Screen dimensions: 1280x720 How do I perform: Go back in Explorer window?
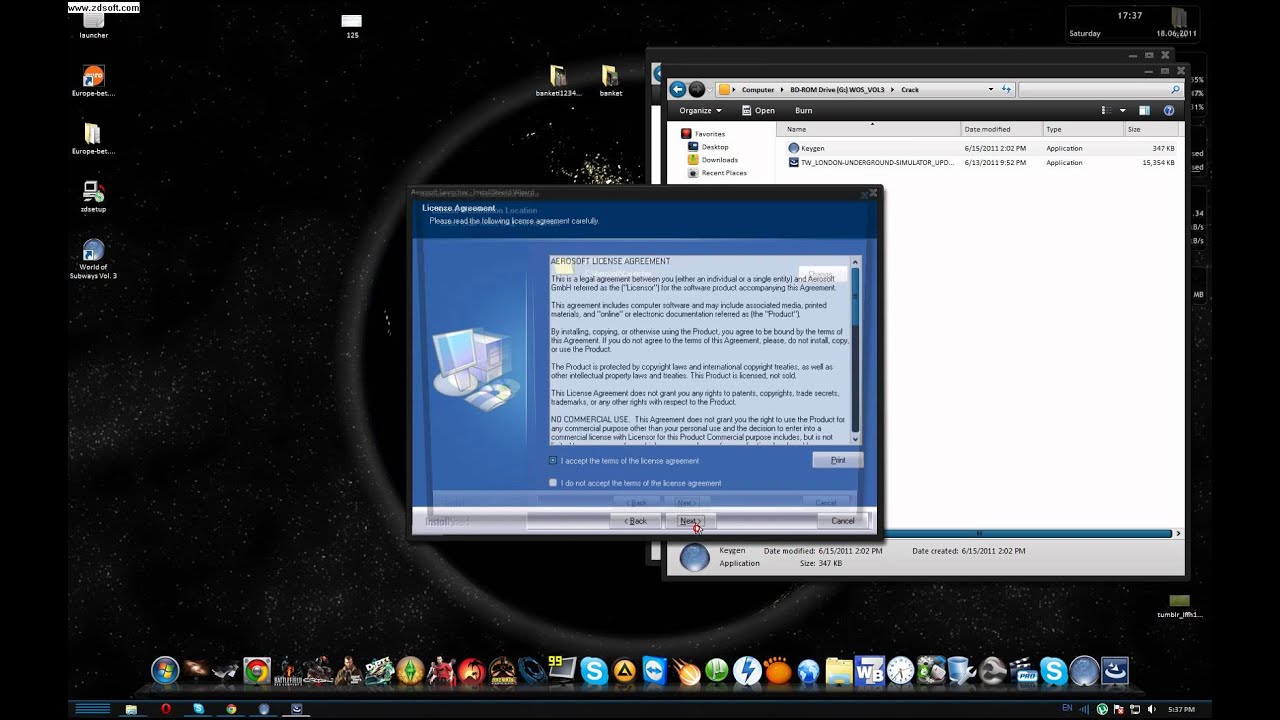click(x=677, y=89)
